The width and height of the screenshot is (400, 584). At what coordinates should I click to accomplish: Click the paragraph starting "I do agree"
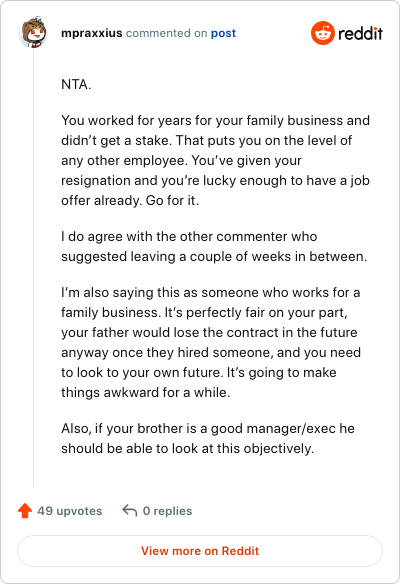pos(214,247)
